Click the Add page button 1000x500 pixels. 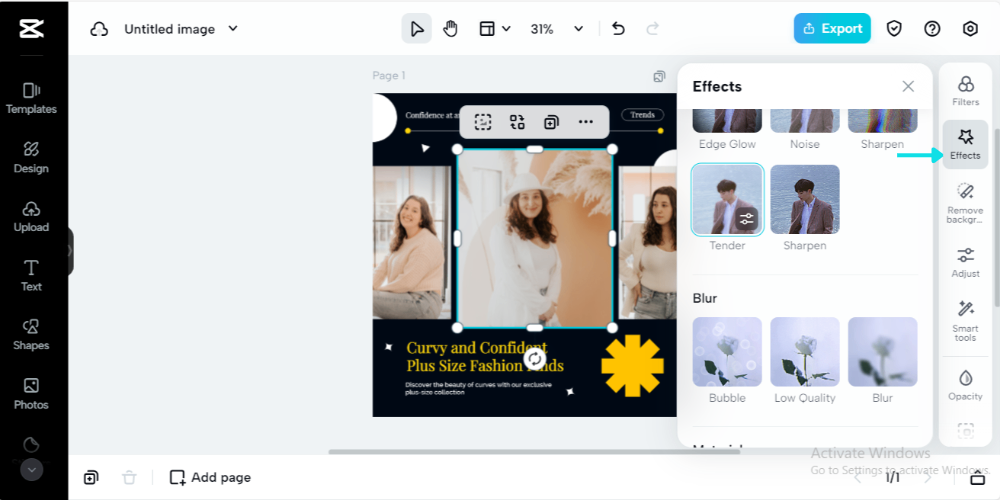[210, 477]
